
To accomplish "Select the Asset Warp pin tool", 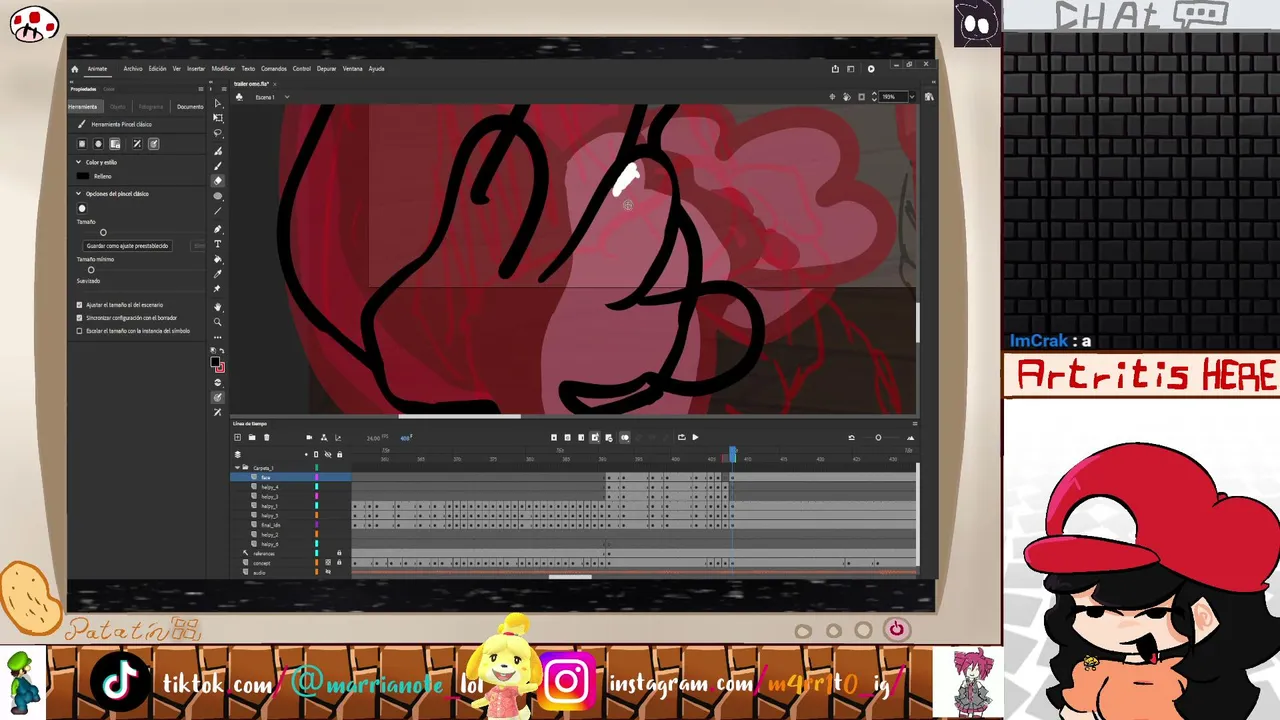I will (x=218, y=289).
